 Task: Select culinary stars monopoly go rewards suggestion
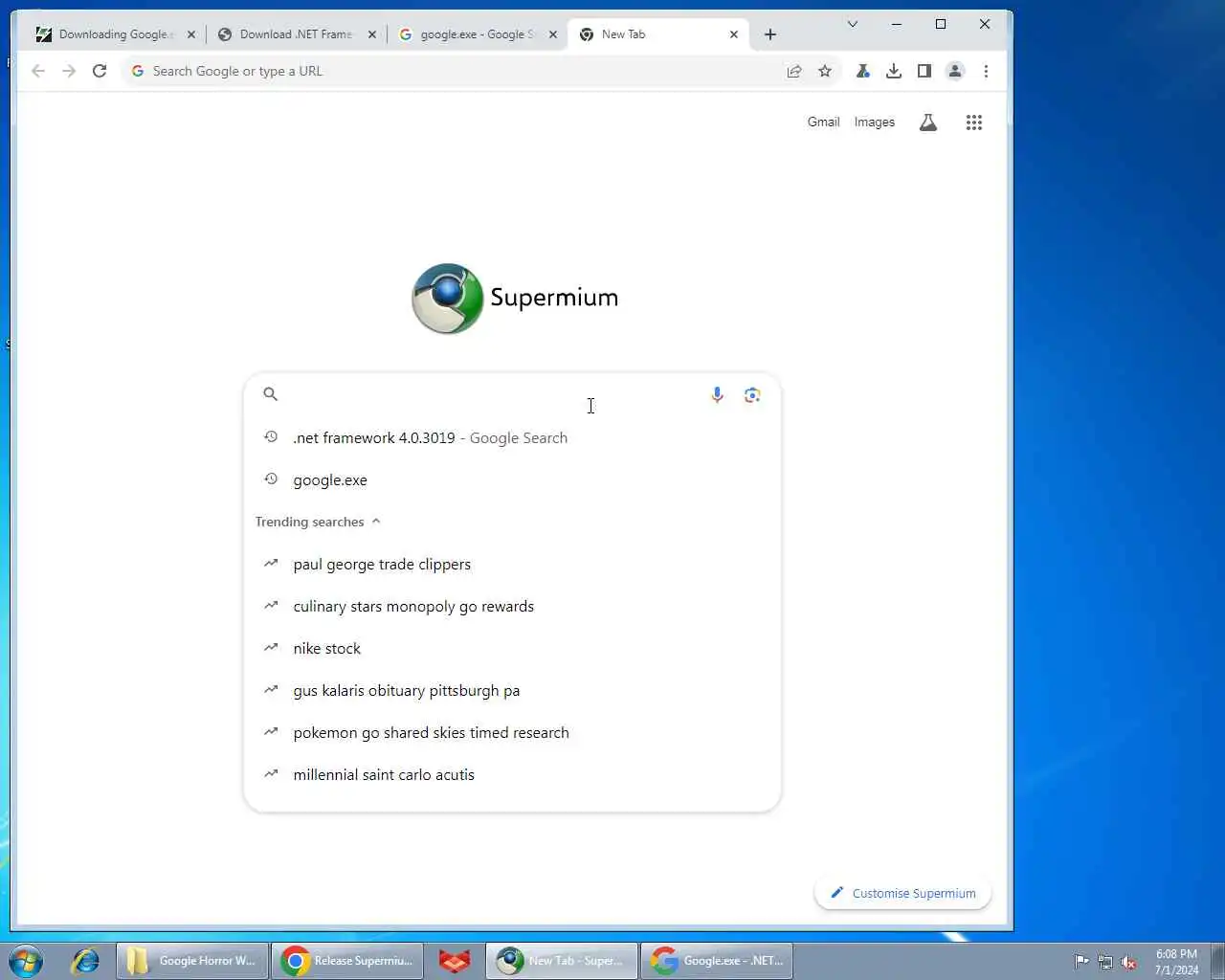(x=512, y=606)
